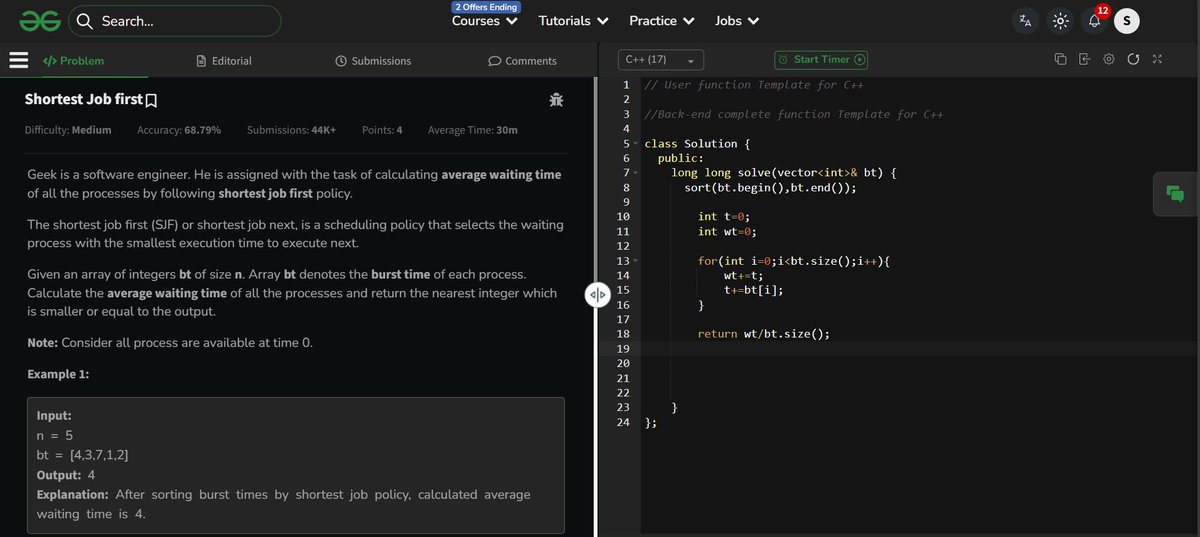The height and width of the screenshot is (537, 1200).
Task: Switch to the Comments tab
Action: coord(522,61)
